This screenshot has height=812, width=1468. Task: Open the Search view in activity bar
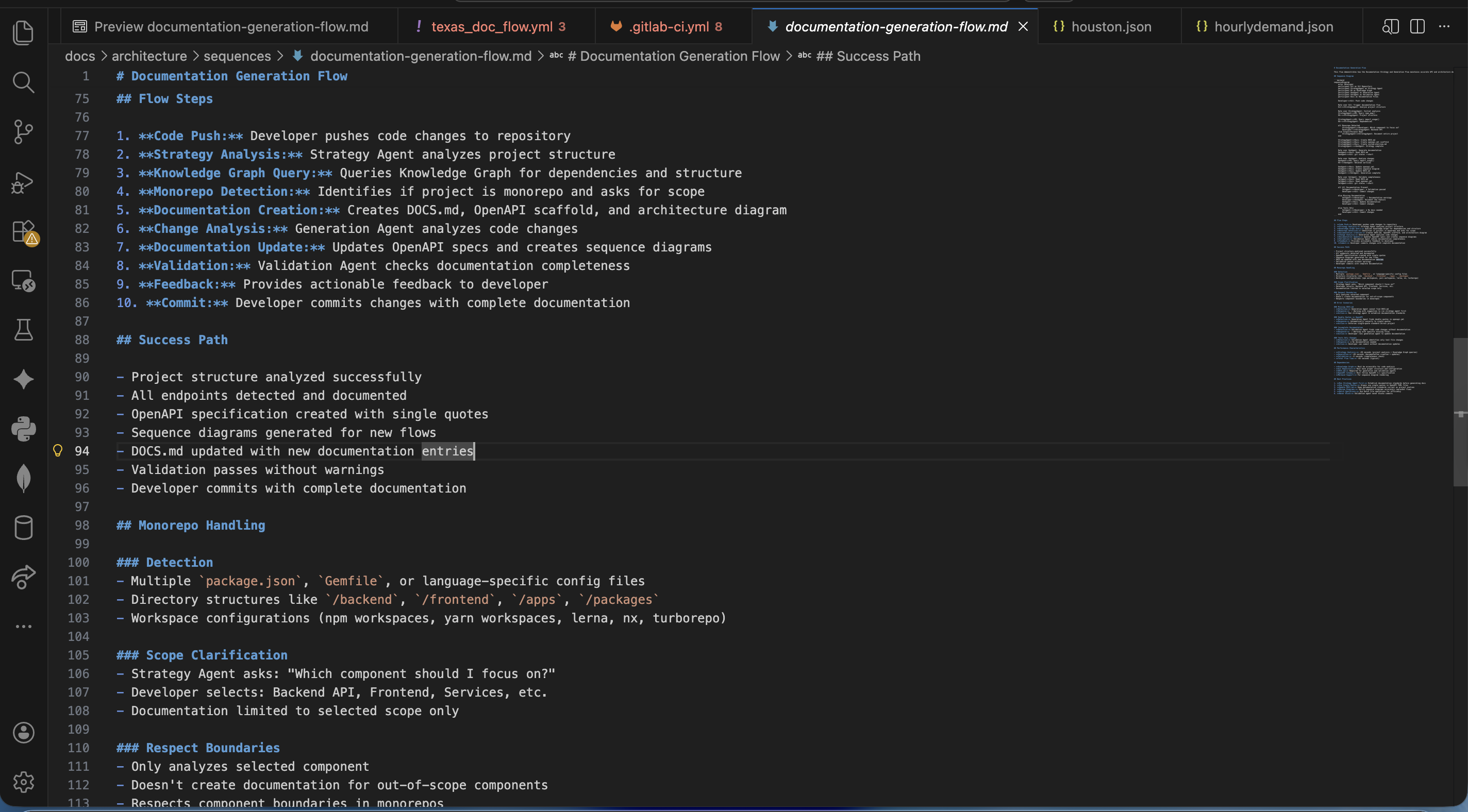23,82
